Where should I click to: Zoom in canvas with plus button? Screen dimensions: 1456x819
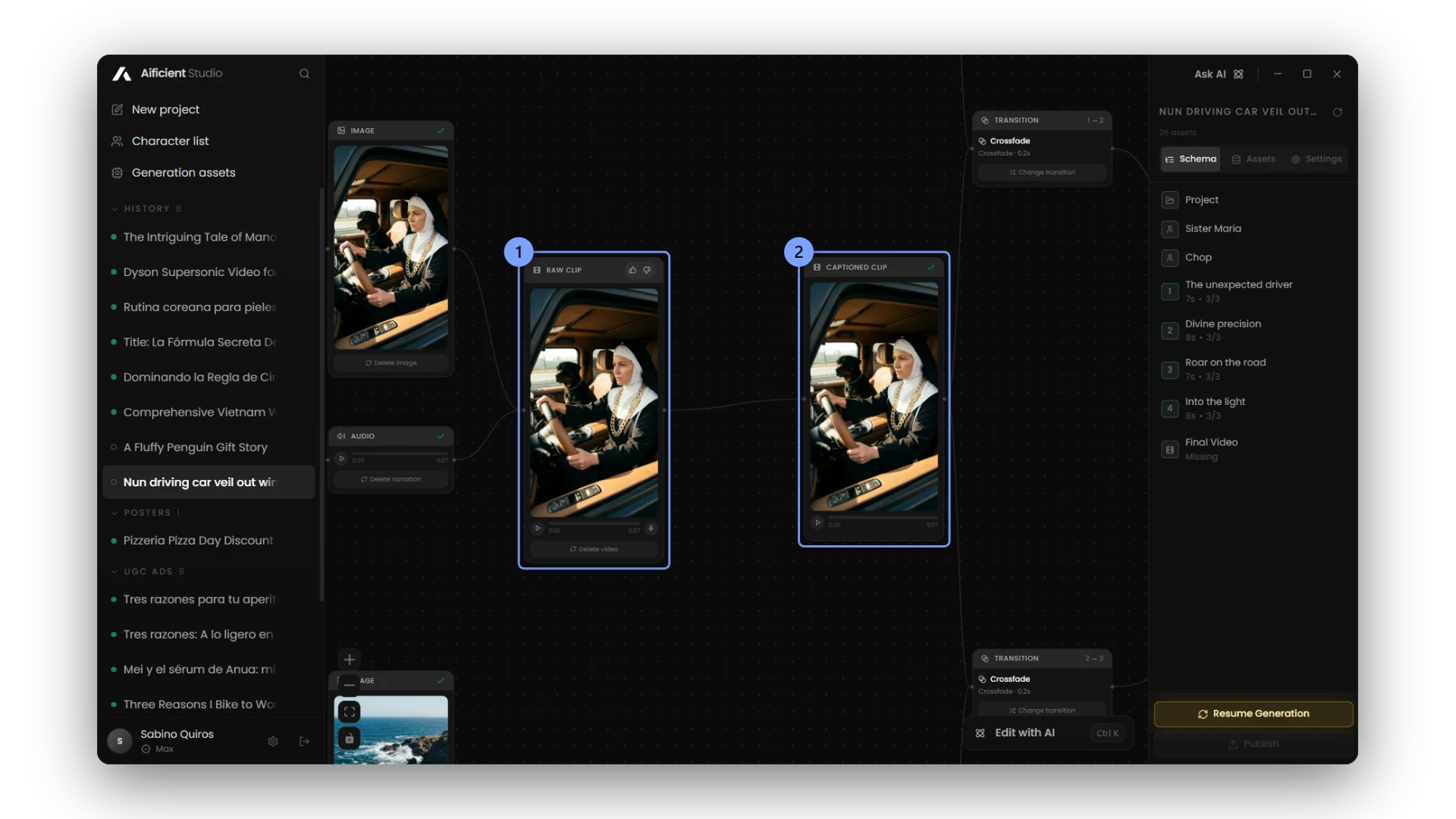pyautogui.click(x=350, y=660)
